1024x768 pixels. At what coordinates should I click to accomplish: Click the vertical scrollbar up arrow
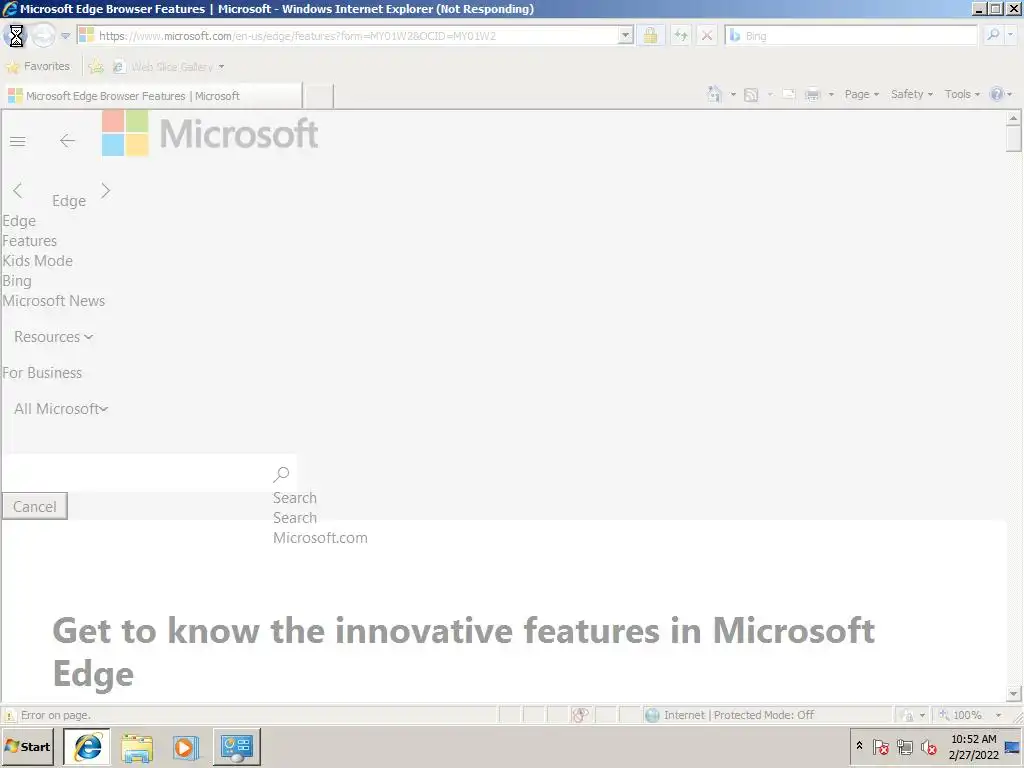(x=1014, y=118)
